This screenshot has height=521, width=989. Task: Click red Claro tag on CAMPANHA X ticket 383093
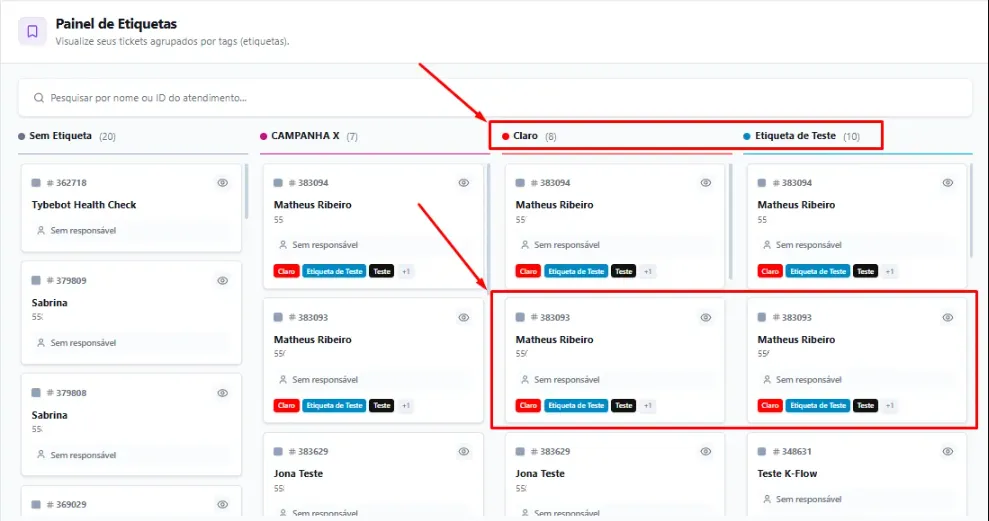(x=286, y=406)
